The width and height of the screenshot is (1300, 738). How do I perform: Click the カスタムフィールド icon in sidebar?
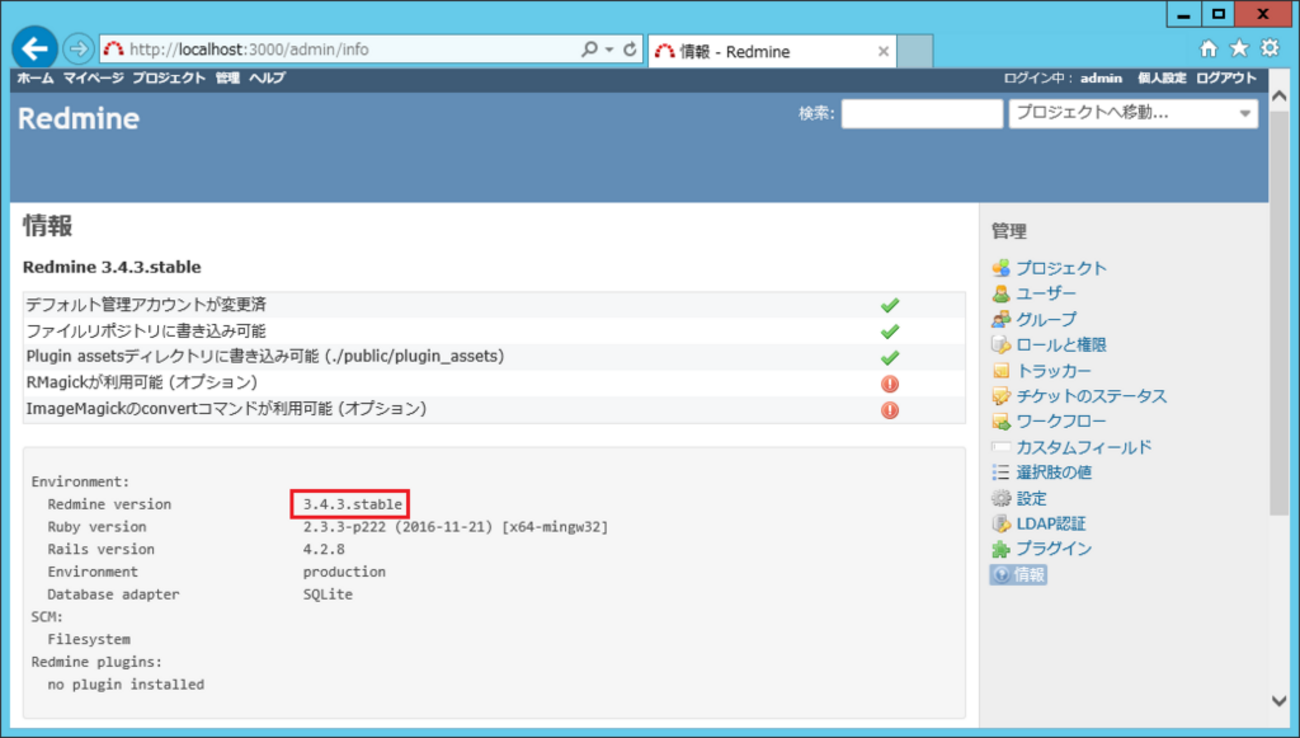pyautogui.click(x=1000, y=447)
